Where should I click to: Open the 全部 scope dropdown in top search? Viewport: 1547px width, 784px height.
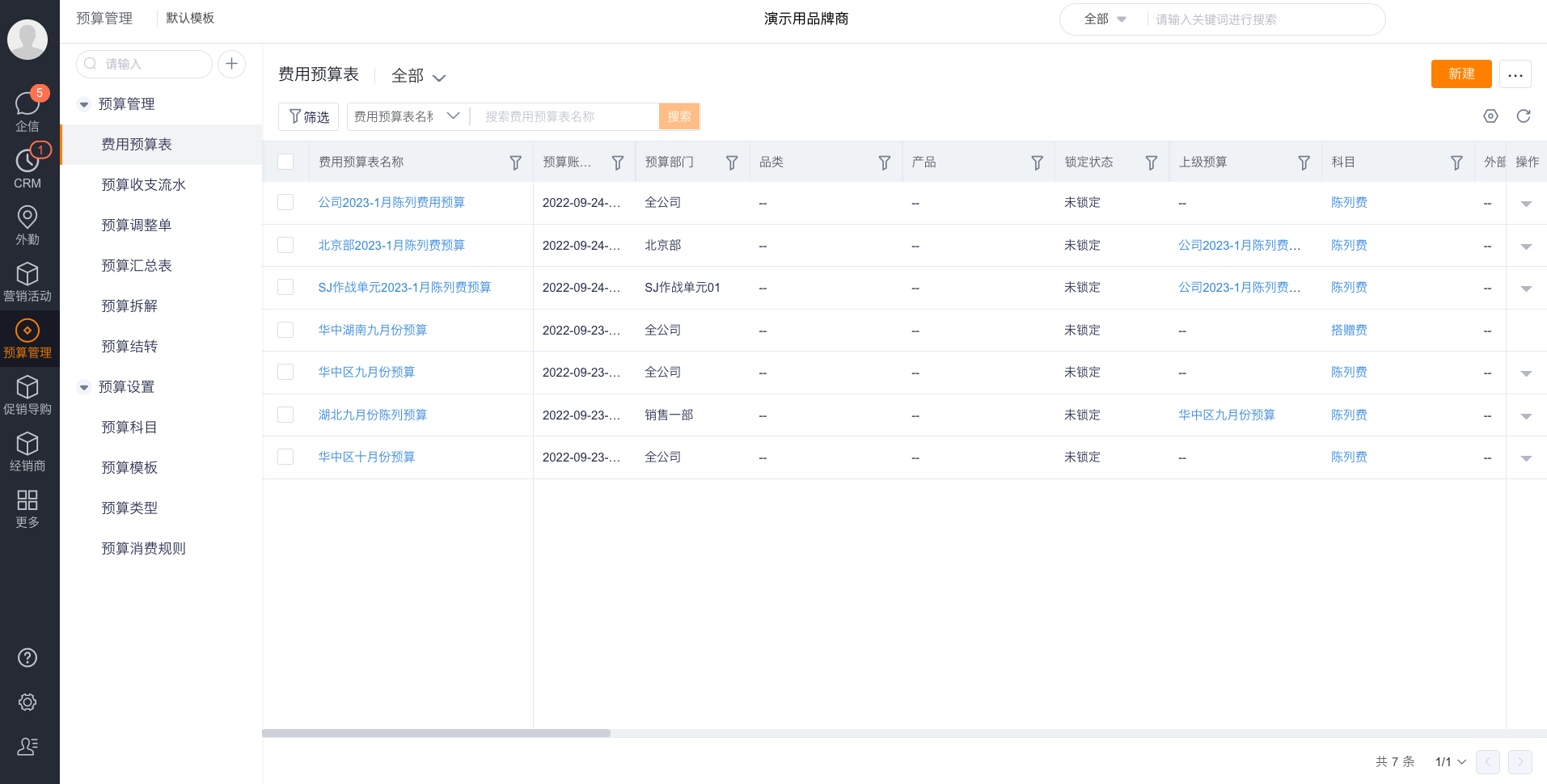[x=1105, y=19]
